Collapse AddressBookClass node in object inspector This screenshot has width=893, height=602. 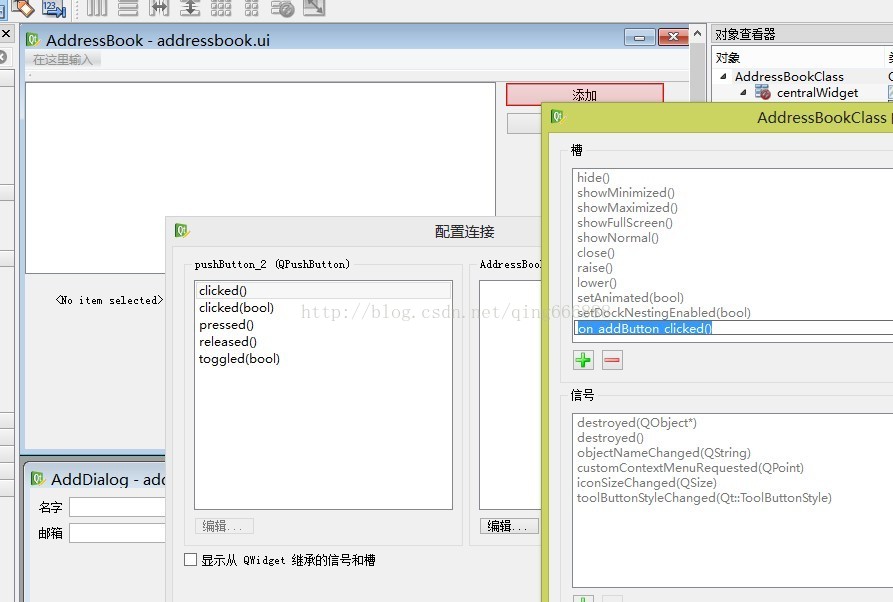(723, 76)
